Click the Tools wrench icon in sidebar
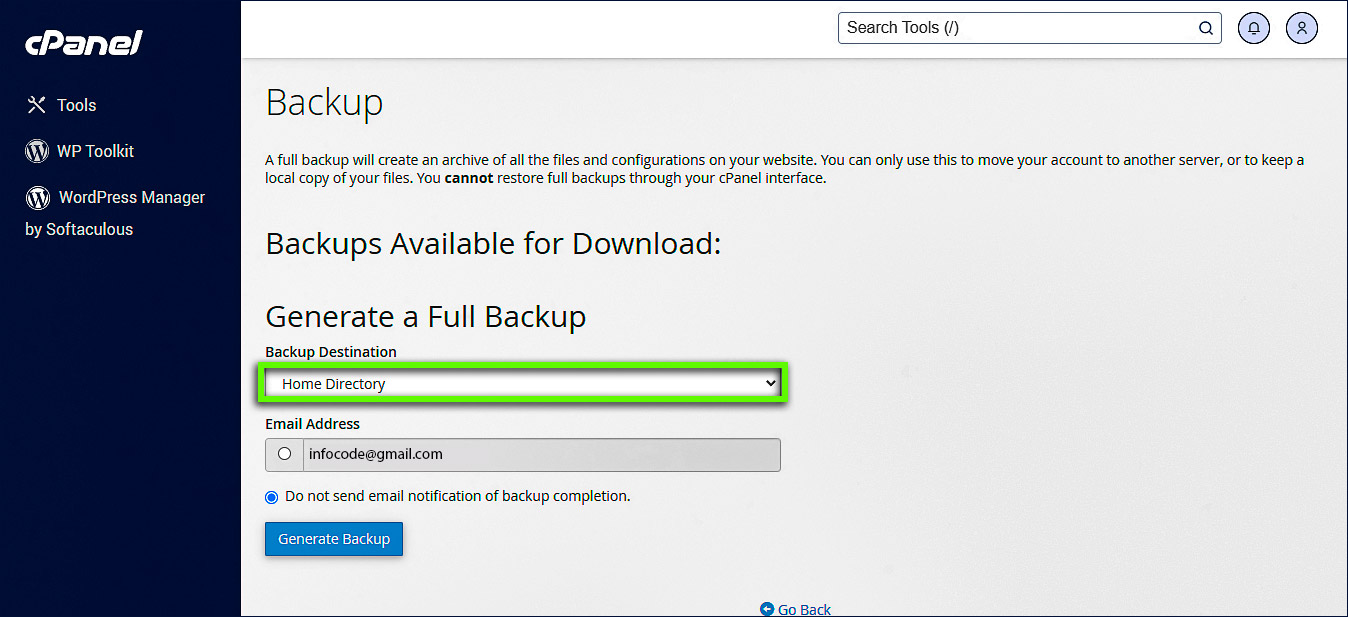Viewport: 1348px width, 617px height. 37,105
